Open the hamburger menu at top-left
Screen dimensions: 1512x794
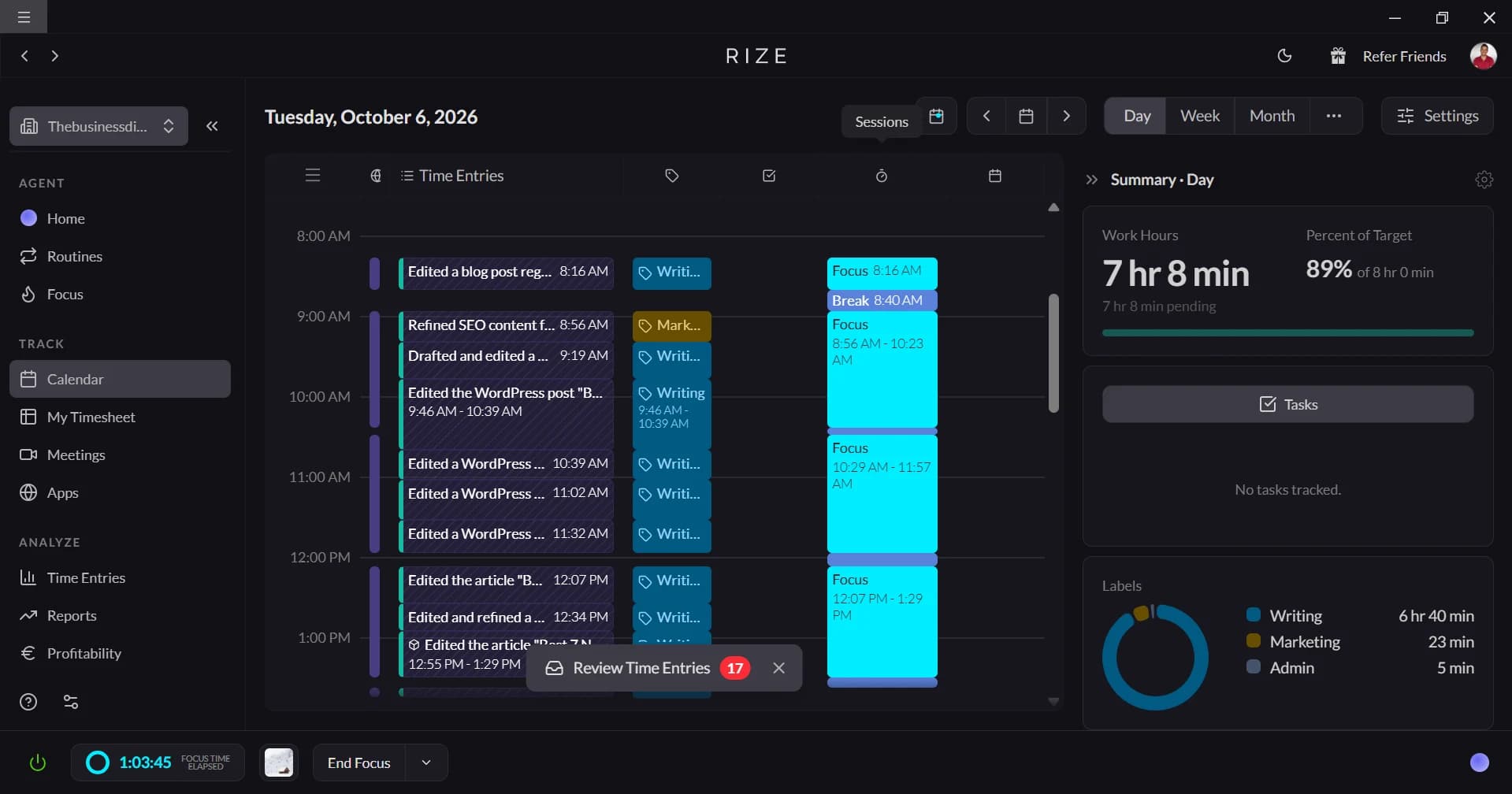tap(24, 17)
